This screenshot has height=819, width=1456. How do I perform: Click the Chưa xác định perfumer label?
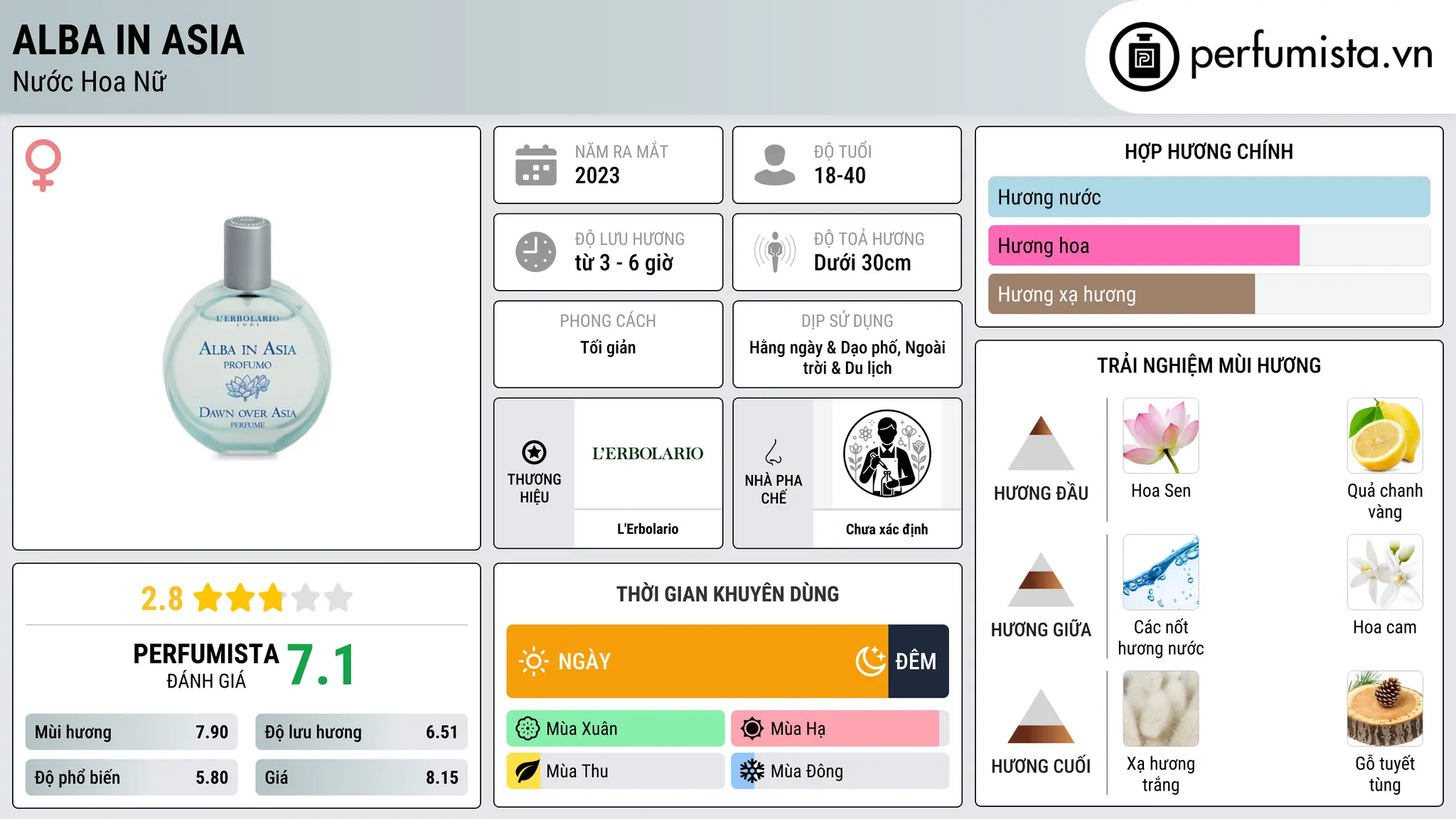coord(887,529)
